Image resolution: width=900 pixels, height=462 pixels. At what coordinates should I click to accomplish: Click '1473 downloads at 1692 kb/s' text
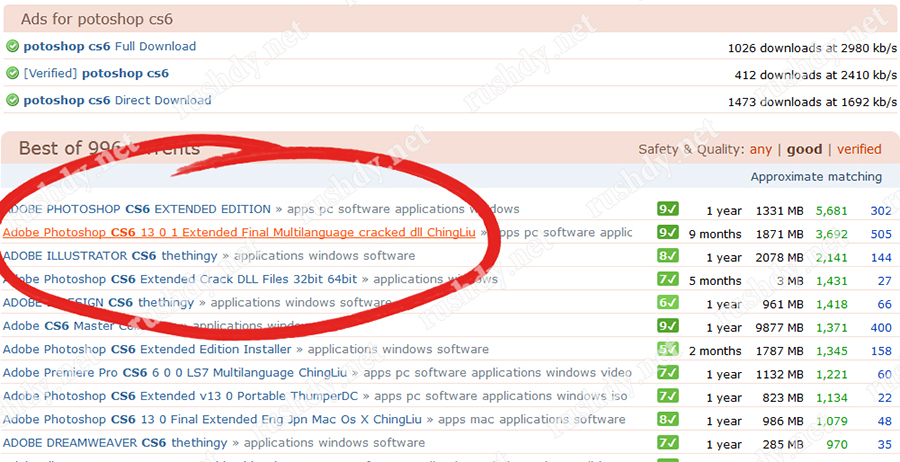[x=812, y=102]
